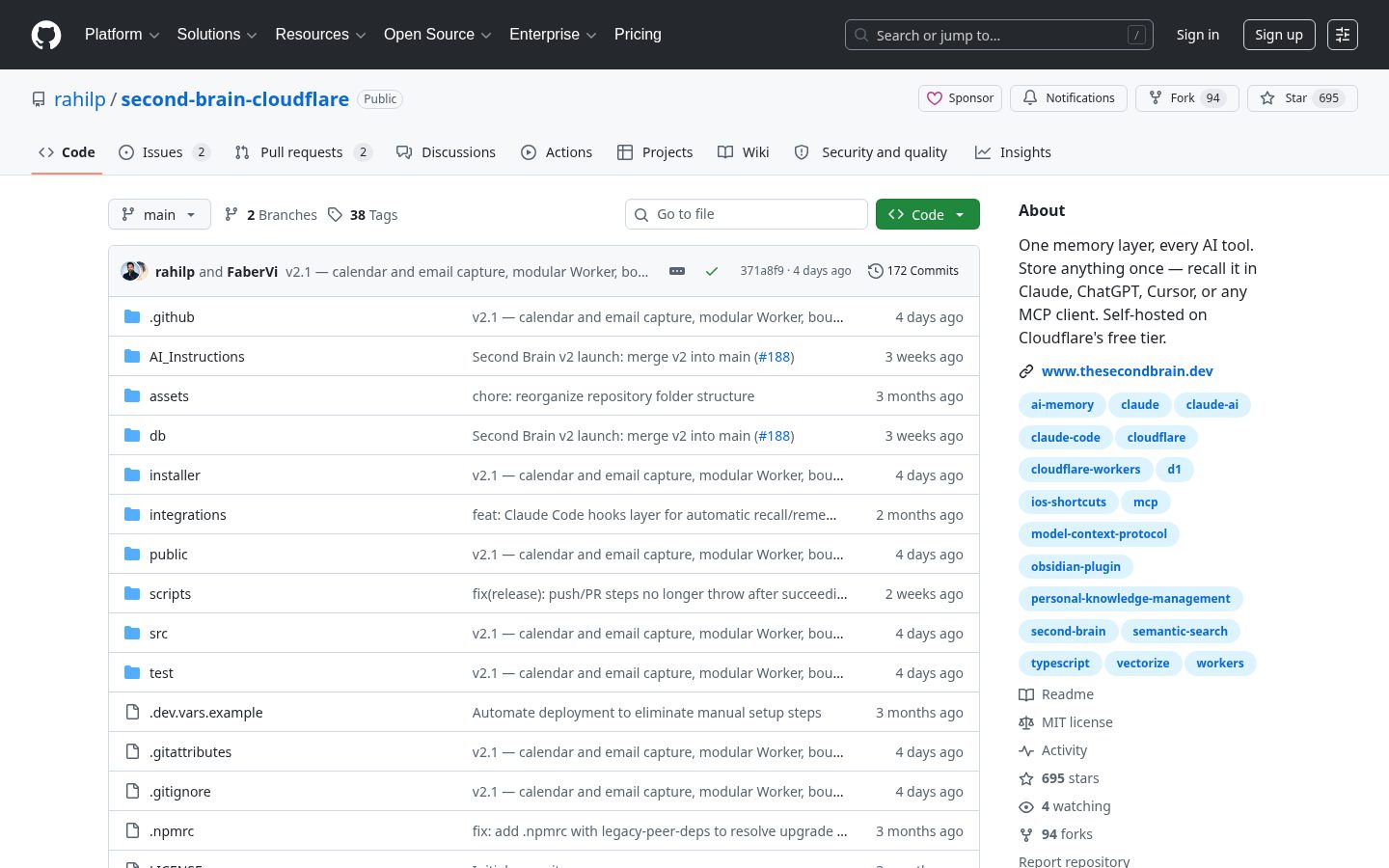
Task: View the 2 Branches link
Action: 270,215
